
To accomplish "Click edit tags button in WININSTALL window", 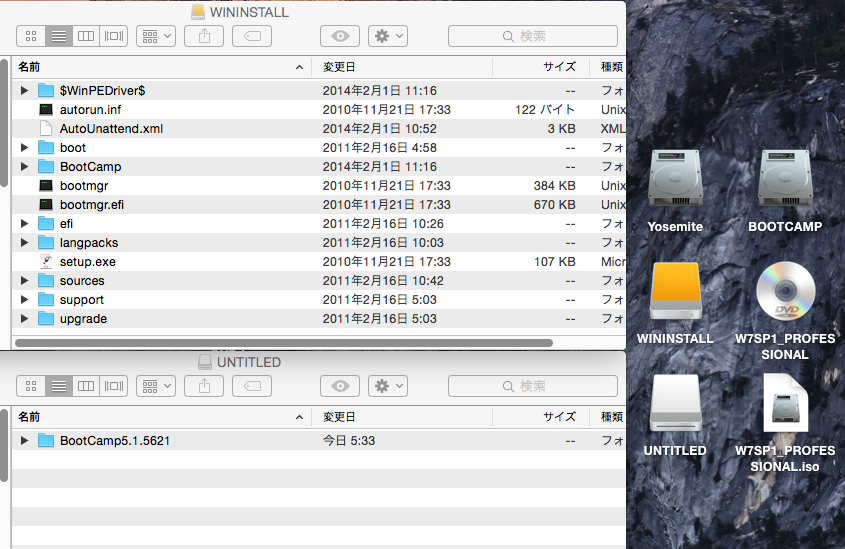I will (x=252, y=36).
